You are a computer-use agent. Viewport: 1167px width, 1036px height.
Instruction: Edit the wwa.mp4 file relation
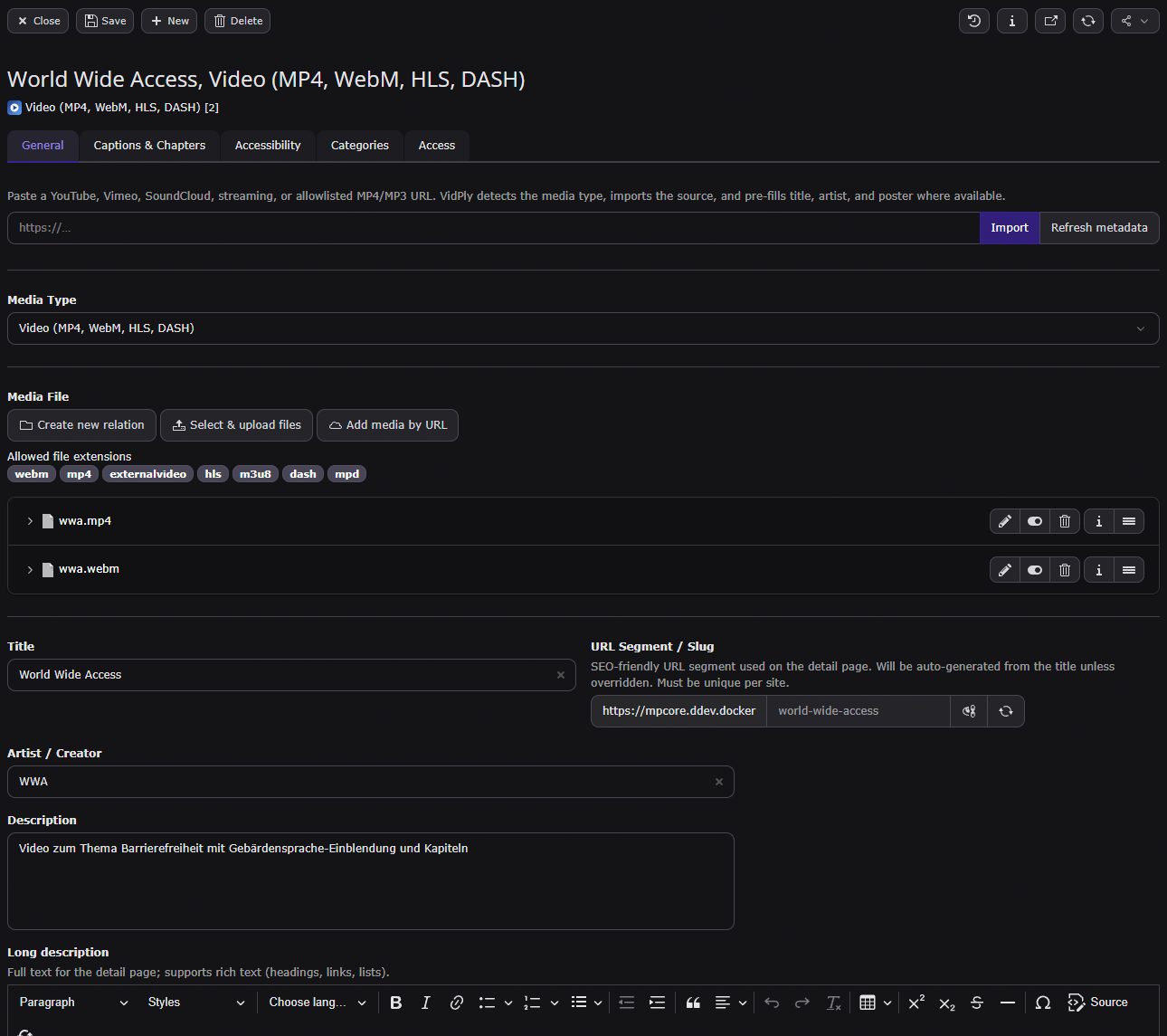click(x=1005, y=521)
